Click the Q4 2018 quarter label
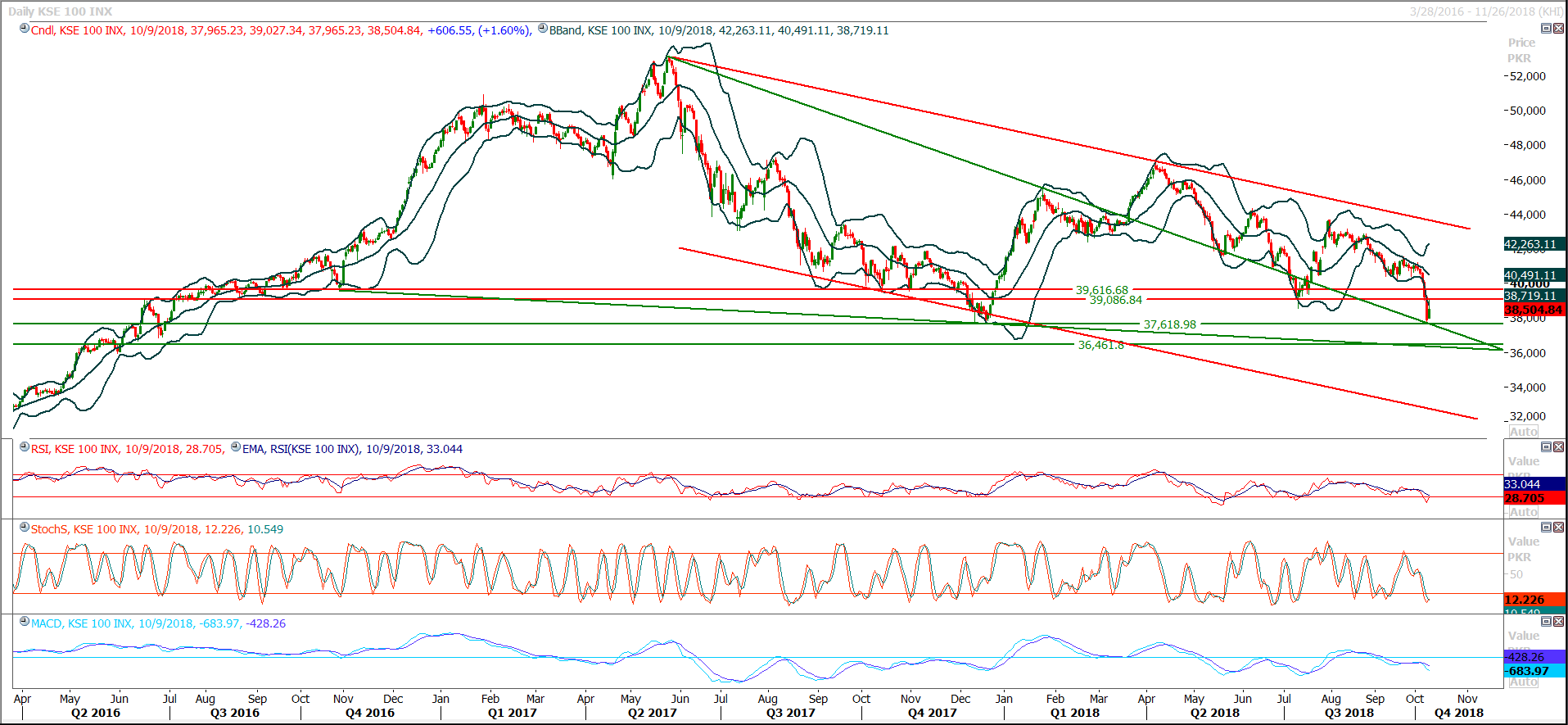 coord(1459,713)
